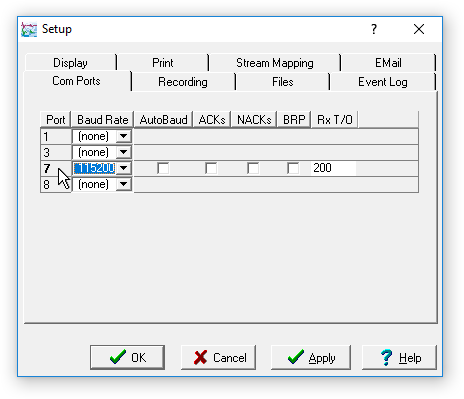
Task: Expand baud rate dropdown for port 8
Action: (x=124, y=184)
